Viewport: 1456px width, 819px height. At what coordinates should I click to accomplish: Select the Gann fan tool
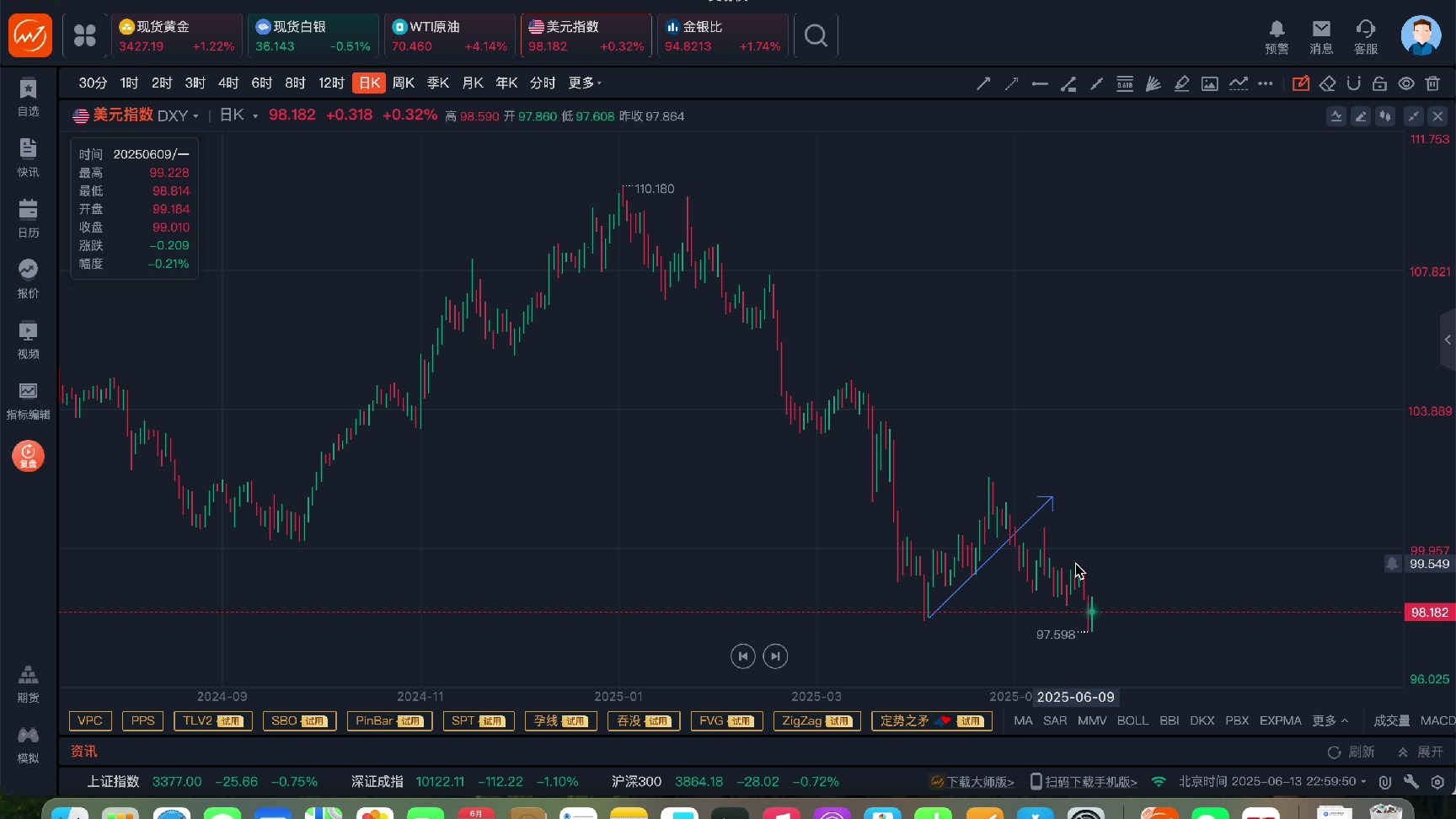pyautogui.click(x=1153, y=83)
